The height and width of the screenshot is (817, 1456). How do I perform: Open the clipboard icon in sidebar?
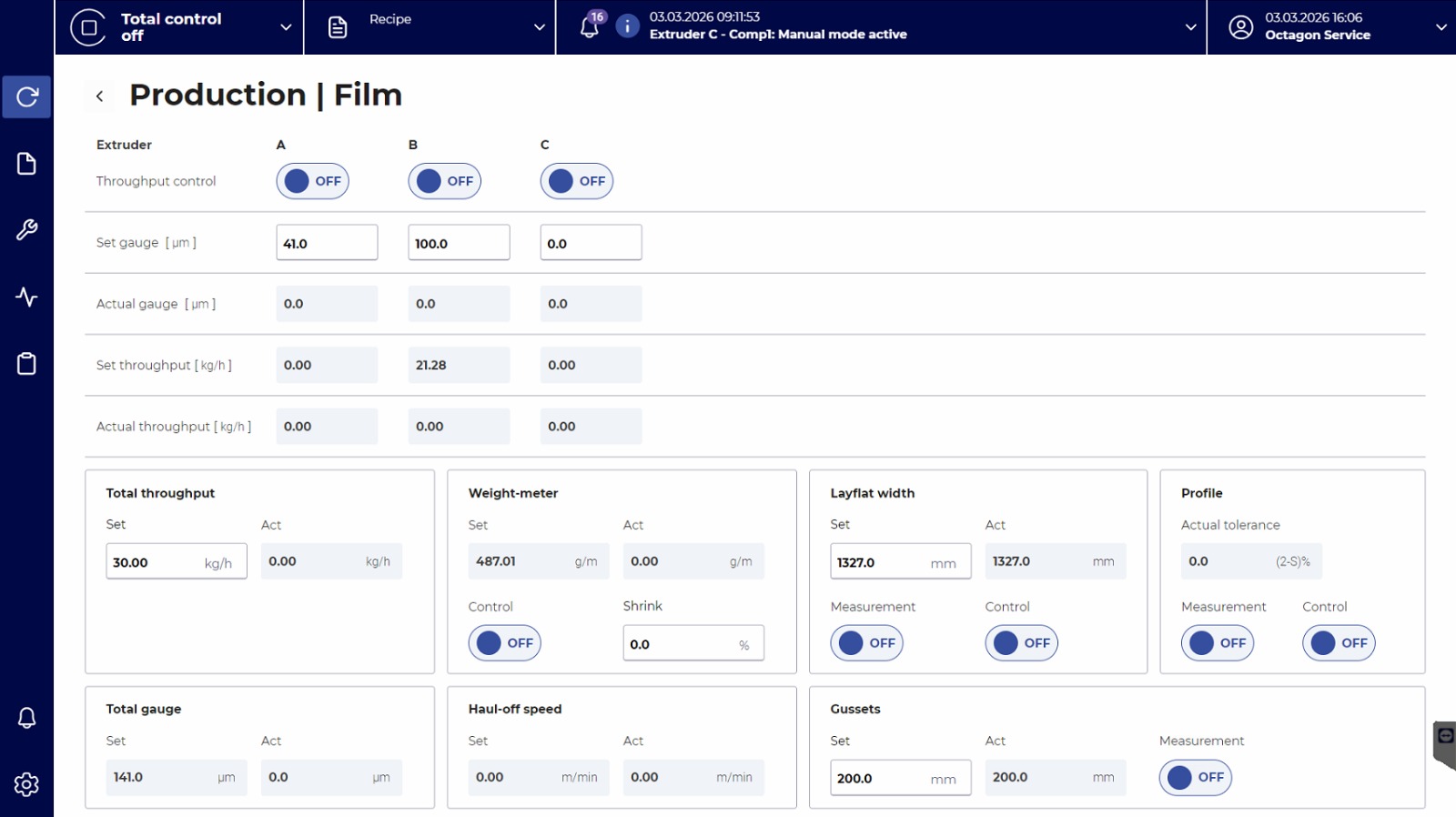[26, 364]
